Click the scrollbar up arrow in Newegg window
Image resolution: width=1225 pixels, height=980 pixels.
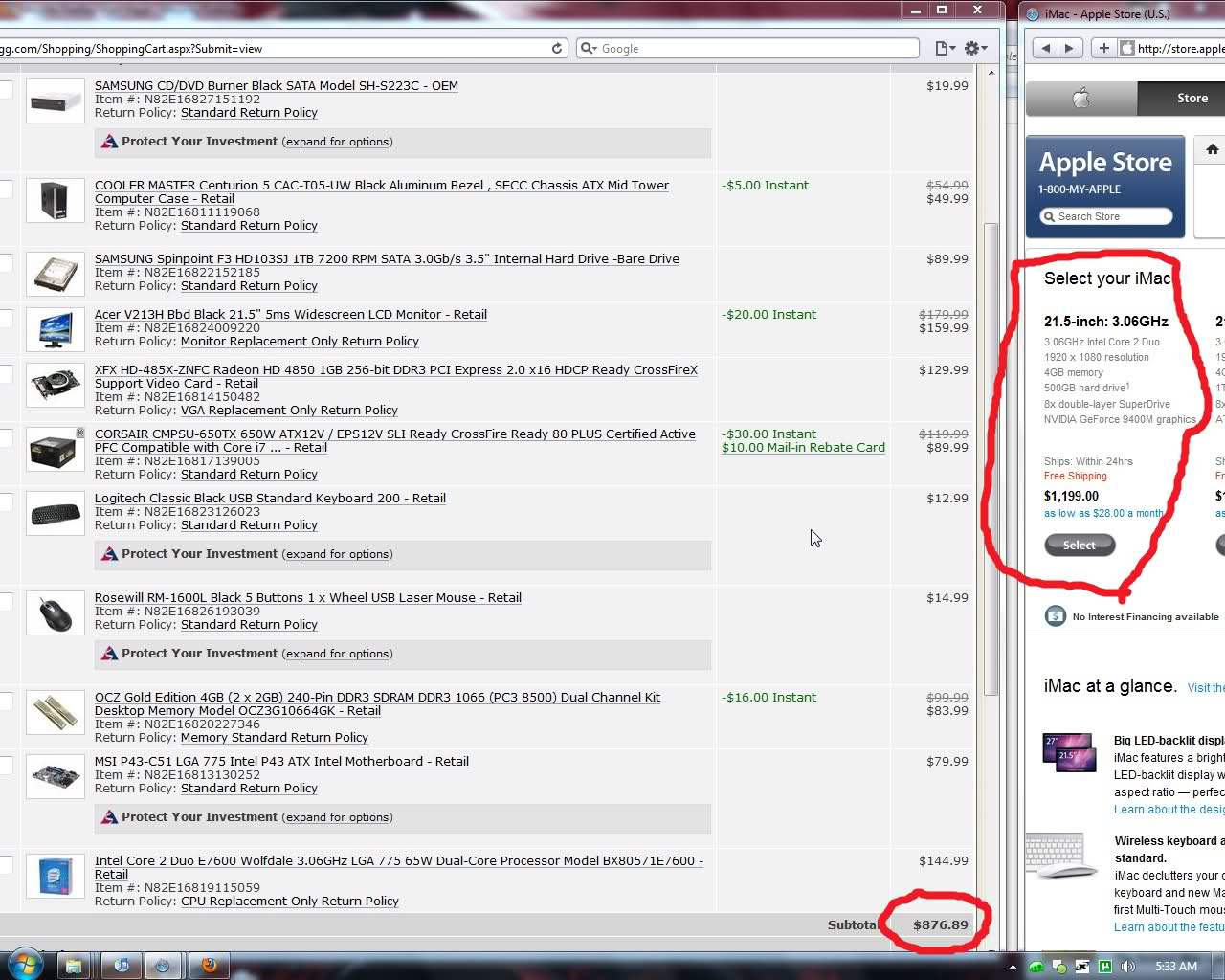point(991,73)
